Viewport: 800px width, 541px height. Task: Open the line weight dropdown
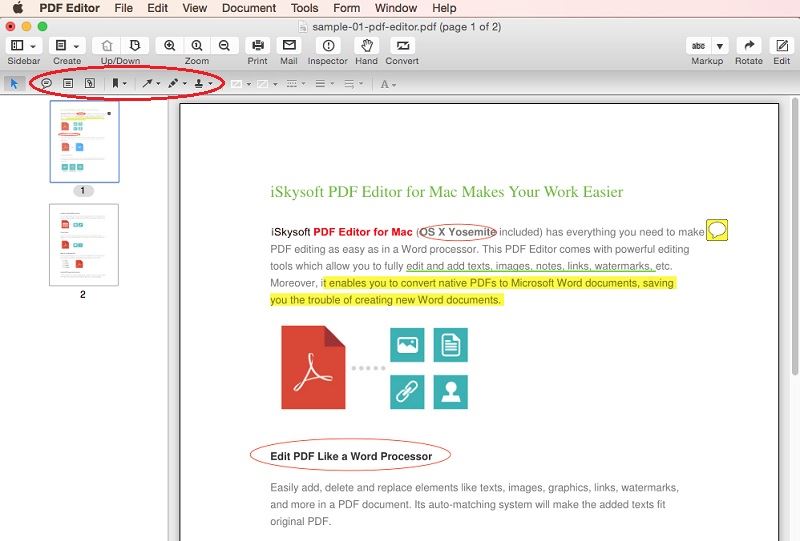[x=324, y=84]
